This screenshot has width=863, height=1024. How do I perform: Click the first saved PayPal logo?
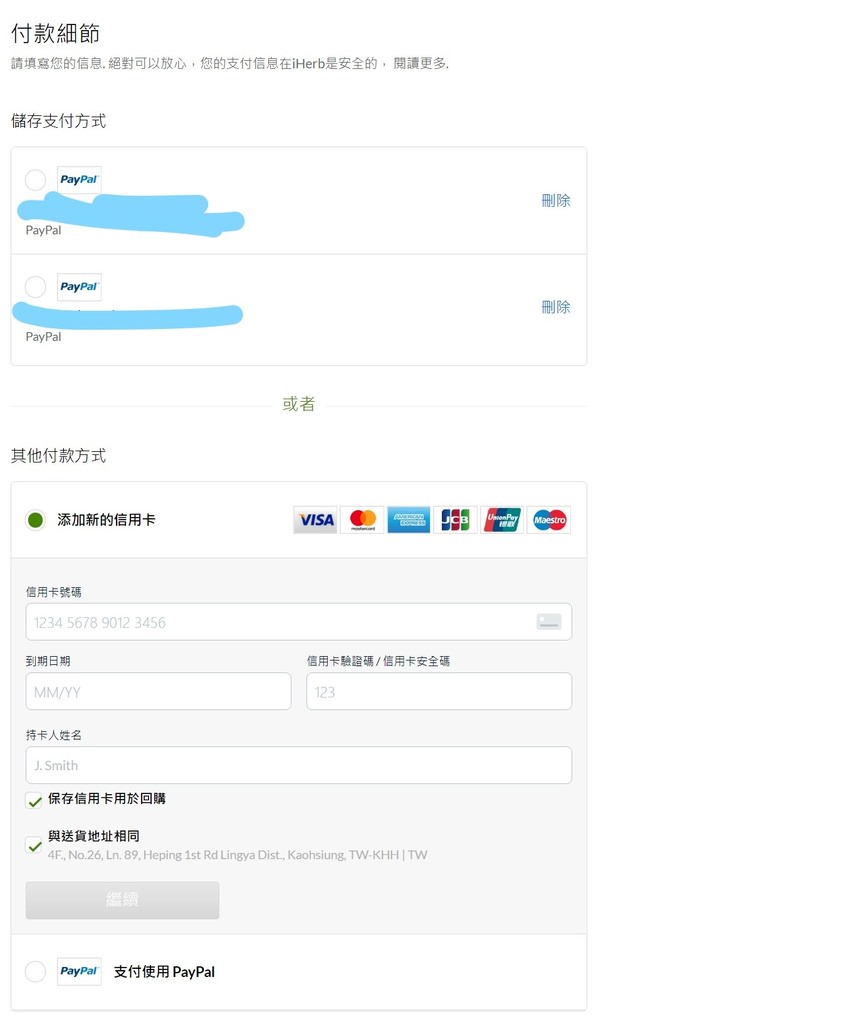pyautogui.click(x=79, y=180)
